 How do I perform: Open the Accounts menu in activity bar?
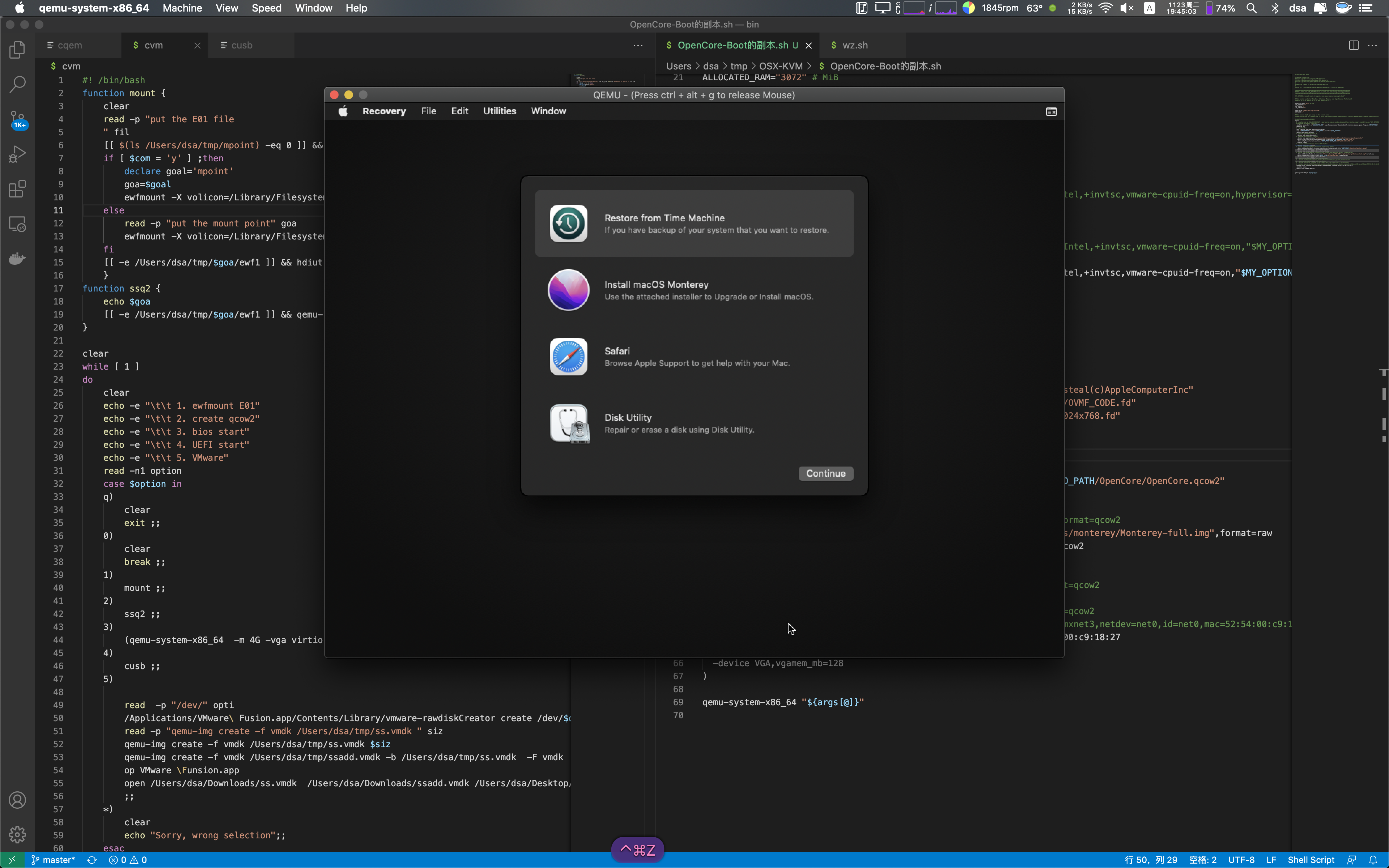pos(17,800)
